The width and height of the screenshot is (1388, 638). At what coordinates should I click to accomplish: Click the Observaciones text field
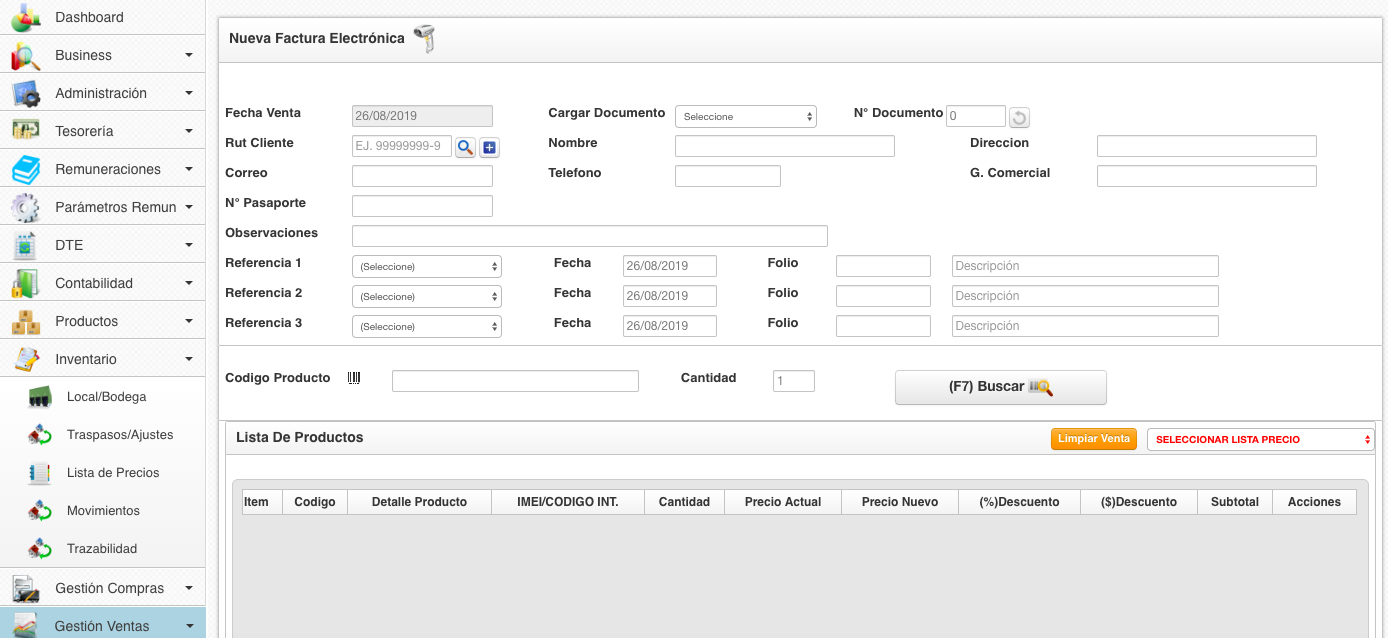click(589, 236)
